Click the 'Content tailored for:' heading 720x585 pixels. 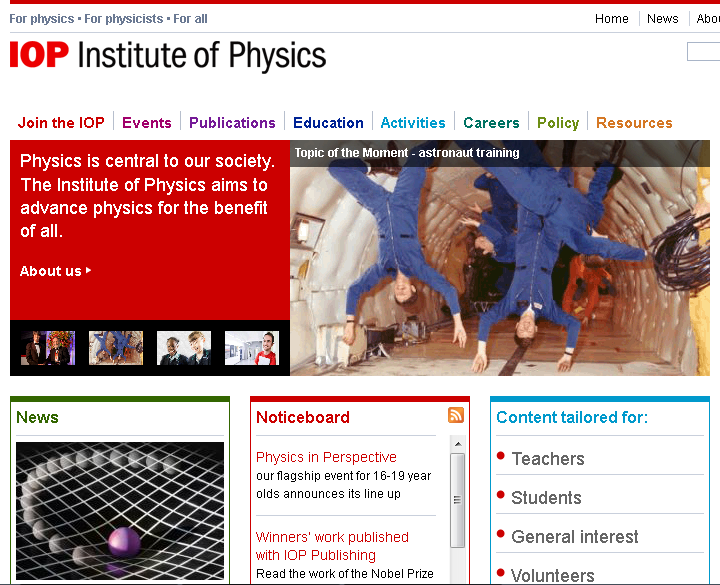coord(572,417)
